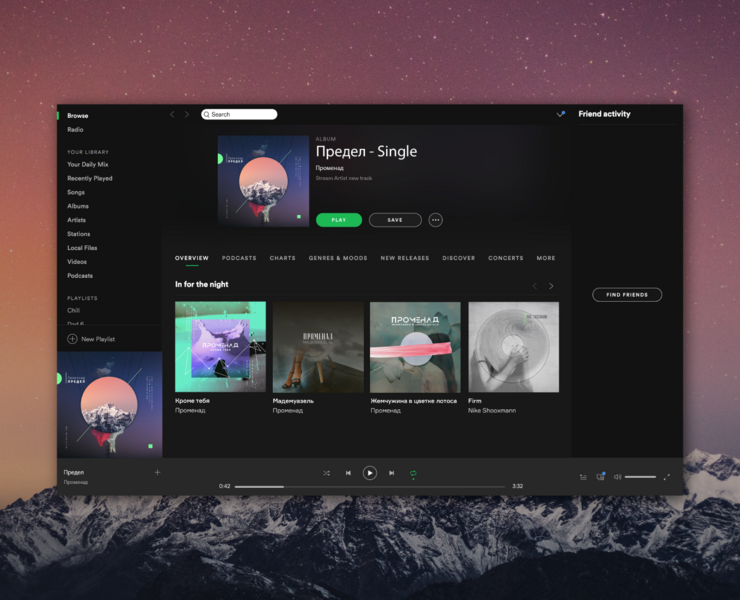Open Recently Played in the library
Viewport: 740px width, 600px height.
(90, 178)
